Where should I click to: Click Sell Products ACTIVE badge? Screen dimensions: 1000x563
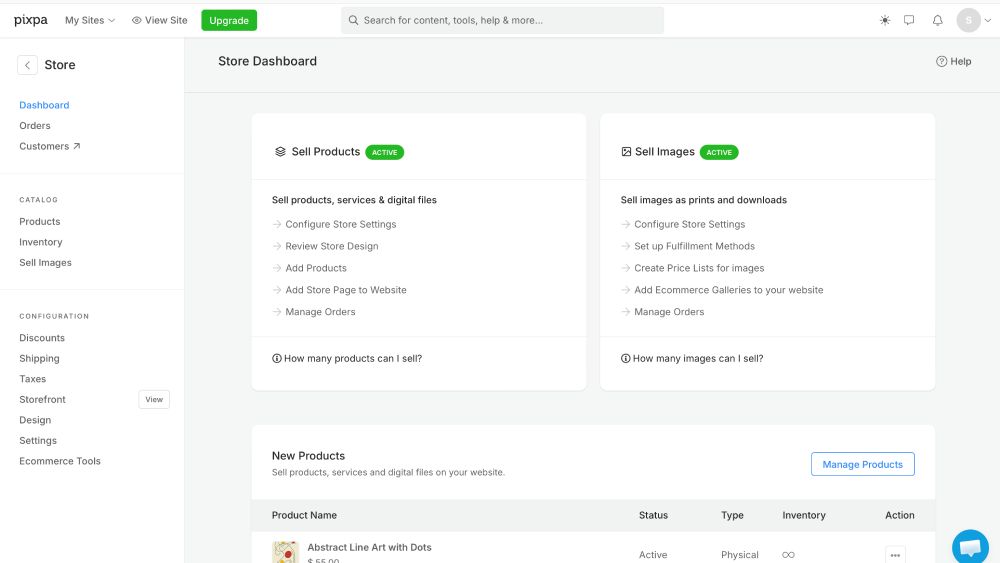coord(385,152)
